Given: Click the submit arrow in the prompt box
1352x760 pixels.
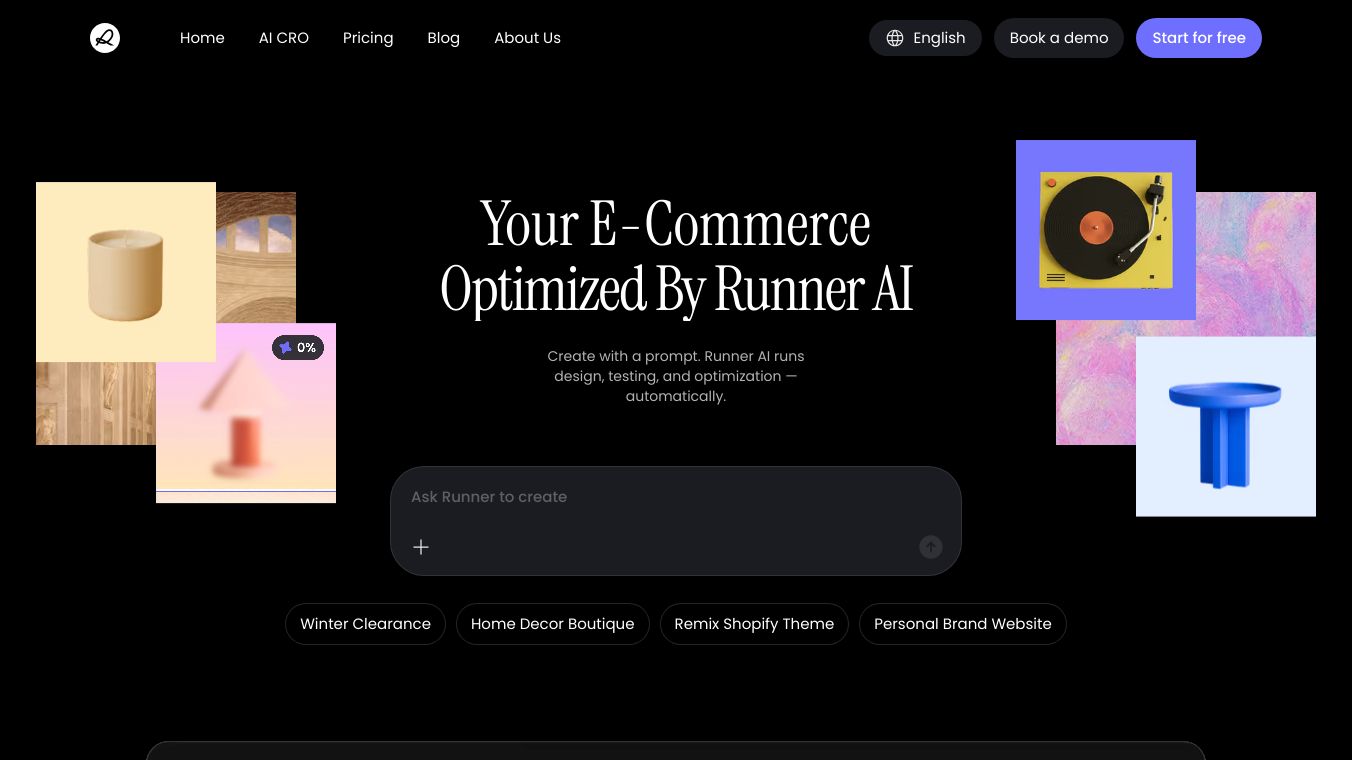Looking at the screenshot, I should 931,547.
